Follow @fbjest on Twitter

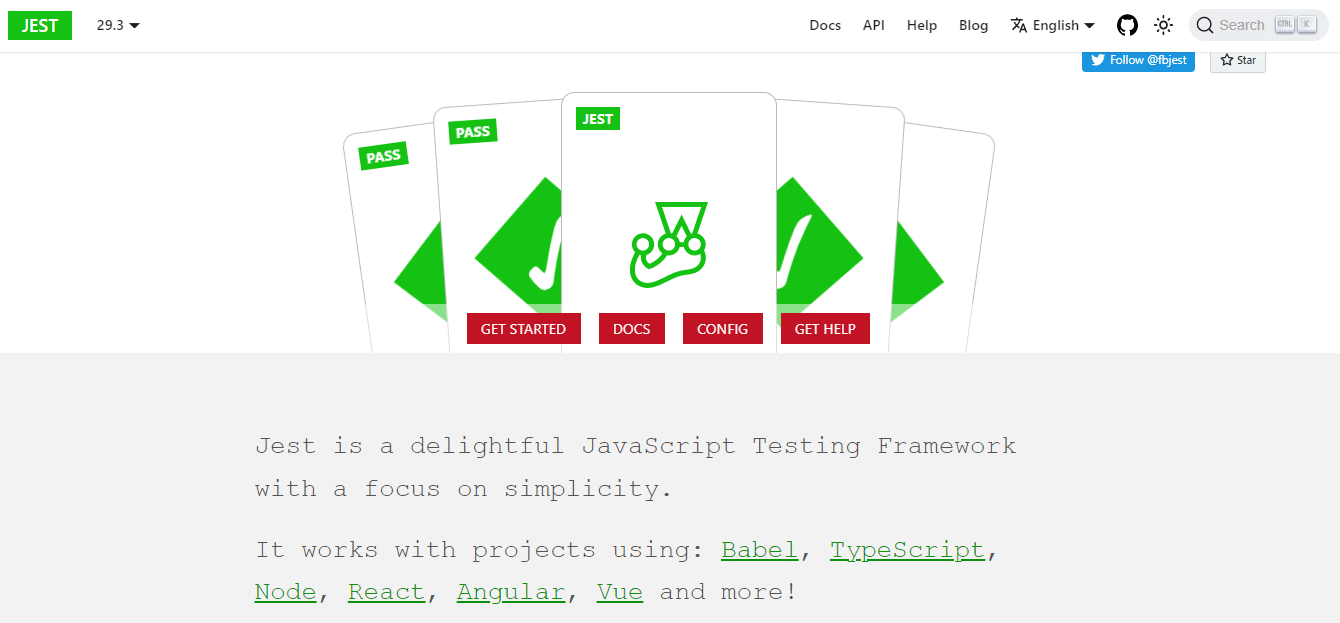pos(1138,60)
